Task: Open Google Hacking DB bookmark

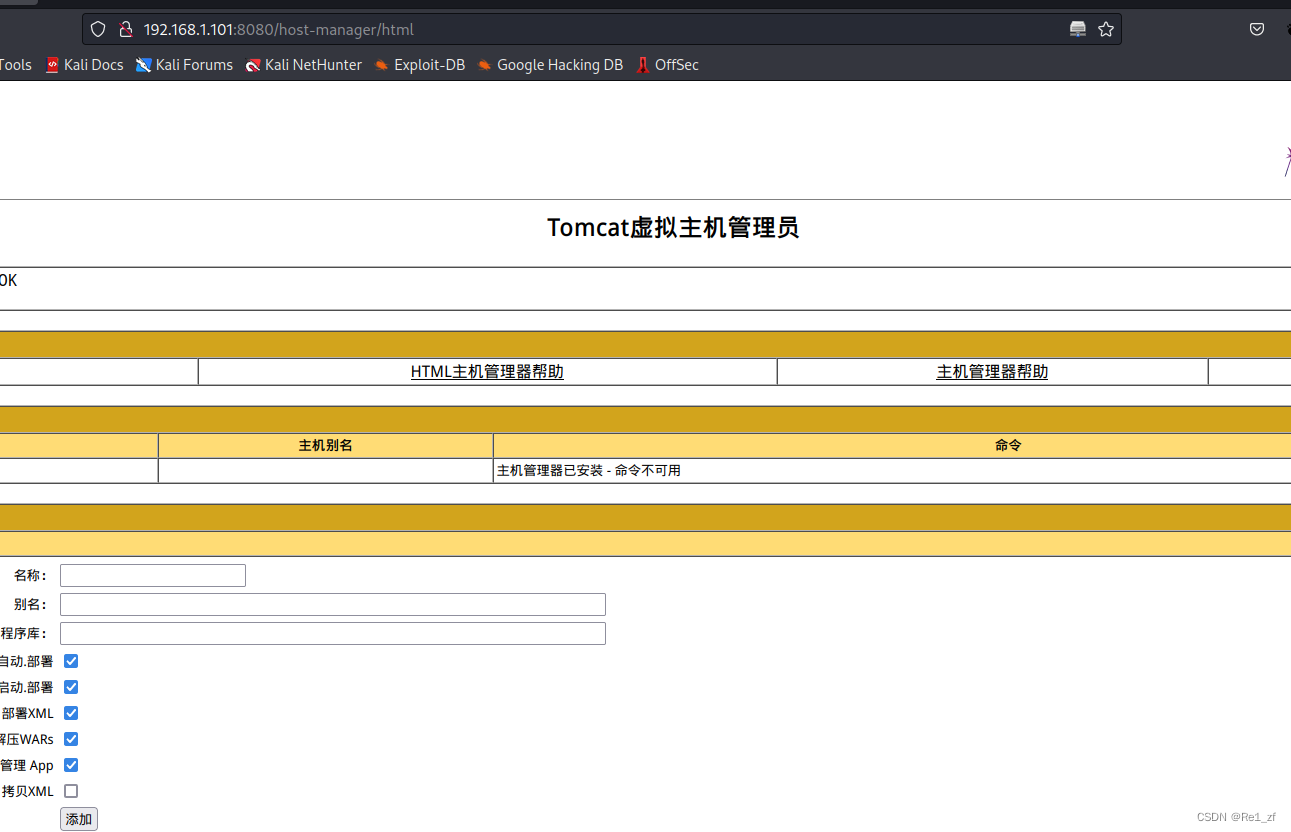Action: (550, 65)
